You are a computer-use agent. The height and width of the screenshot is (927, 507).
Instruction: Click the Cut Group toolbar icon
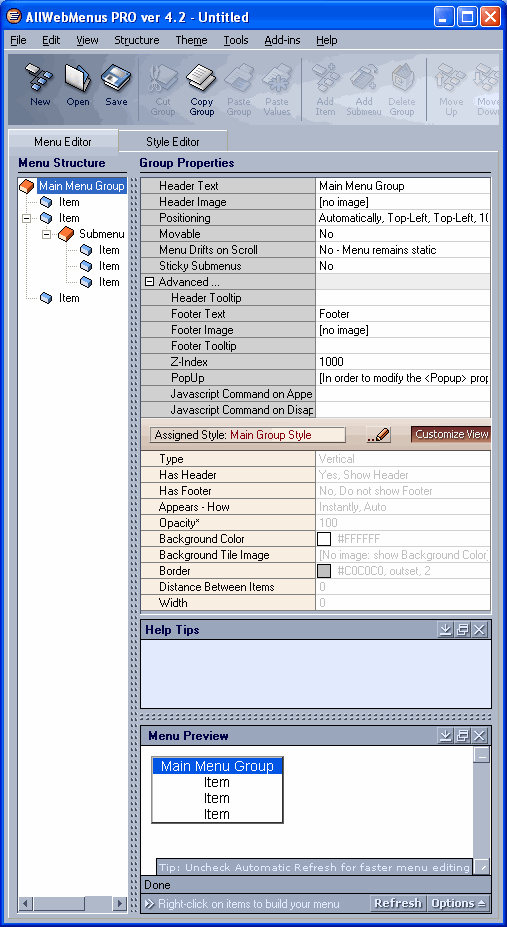click(162, 90)
